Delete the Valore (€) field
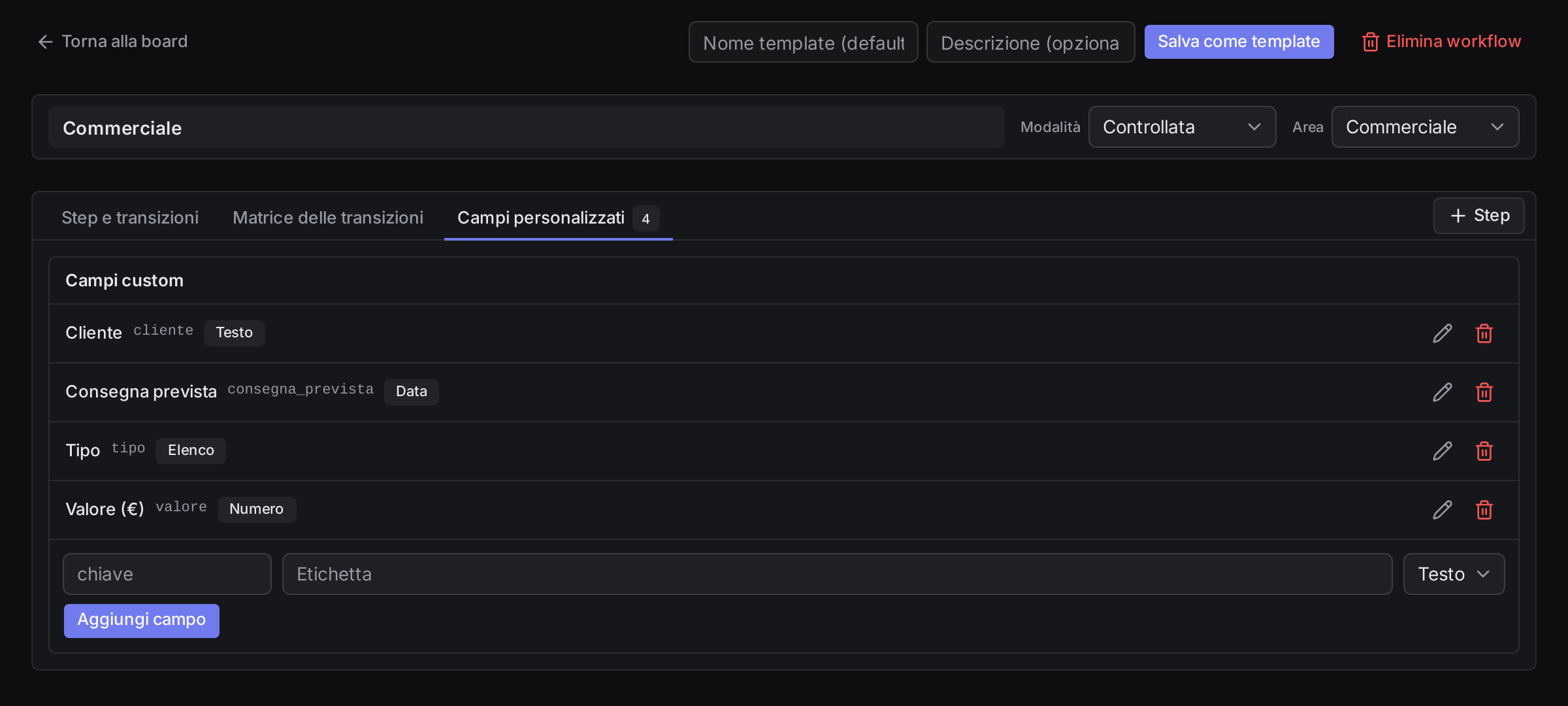 [1484, 510]
